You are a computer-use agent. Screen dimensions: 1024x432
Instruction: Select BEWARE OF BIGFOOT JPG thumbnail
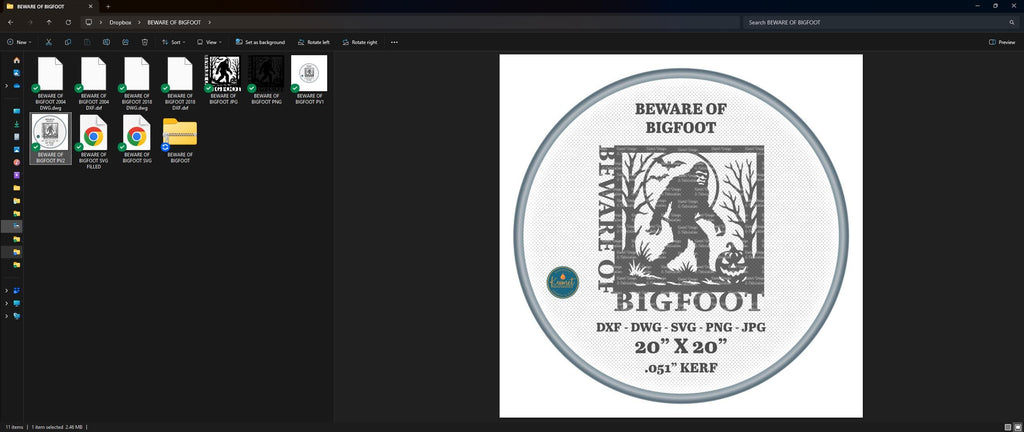click(x=223, y=80)
